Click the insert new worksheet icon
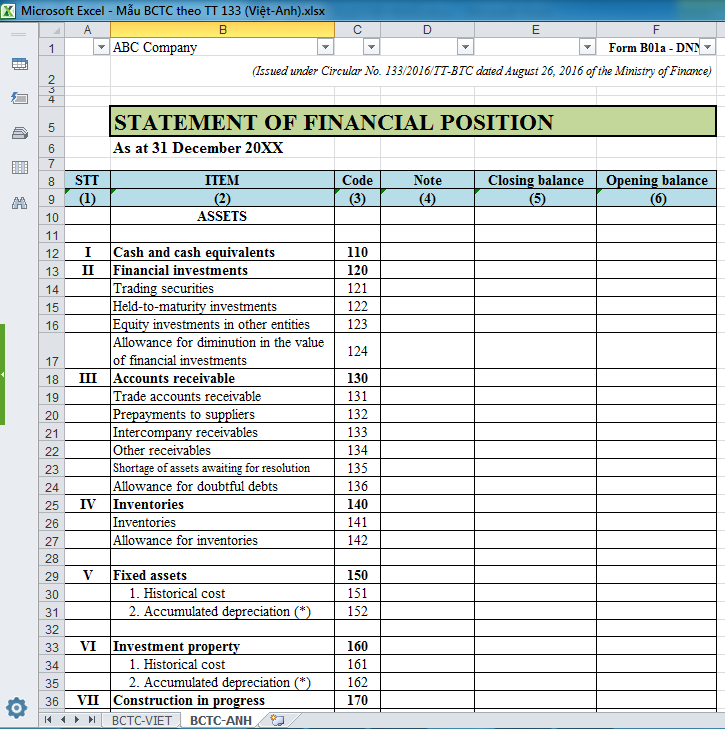This screenshot has width=725, height=729. click(277, 720)
